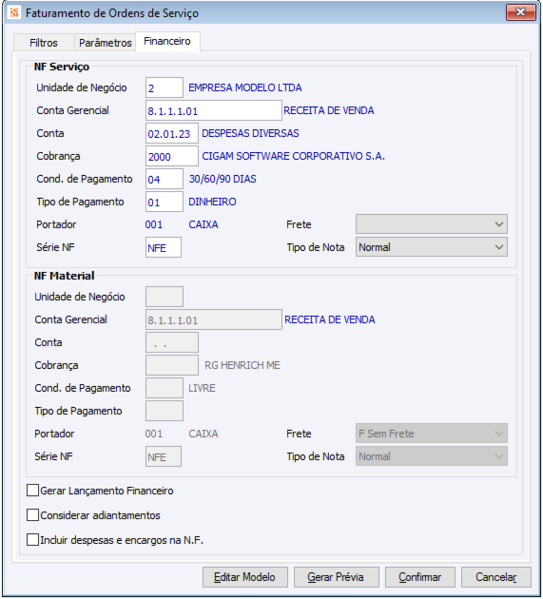Click the Gerar Prévia button
This screenshot has width=543, height=599.
tap(336, 577)
